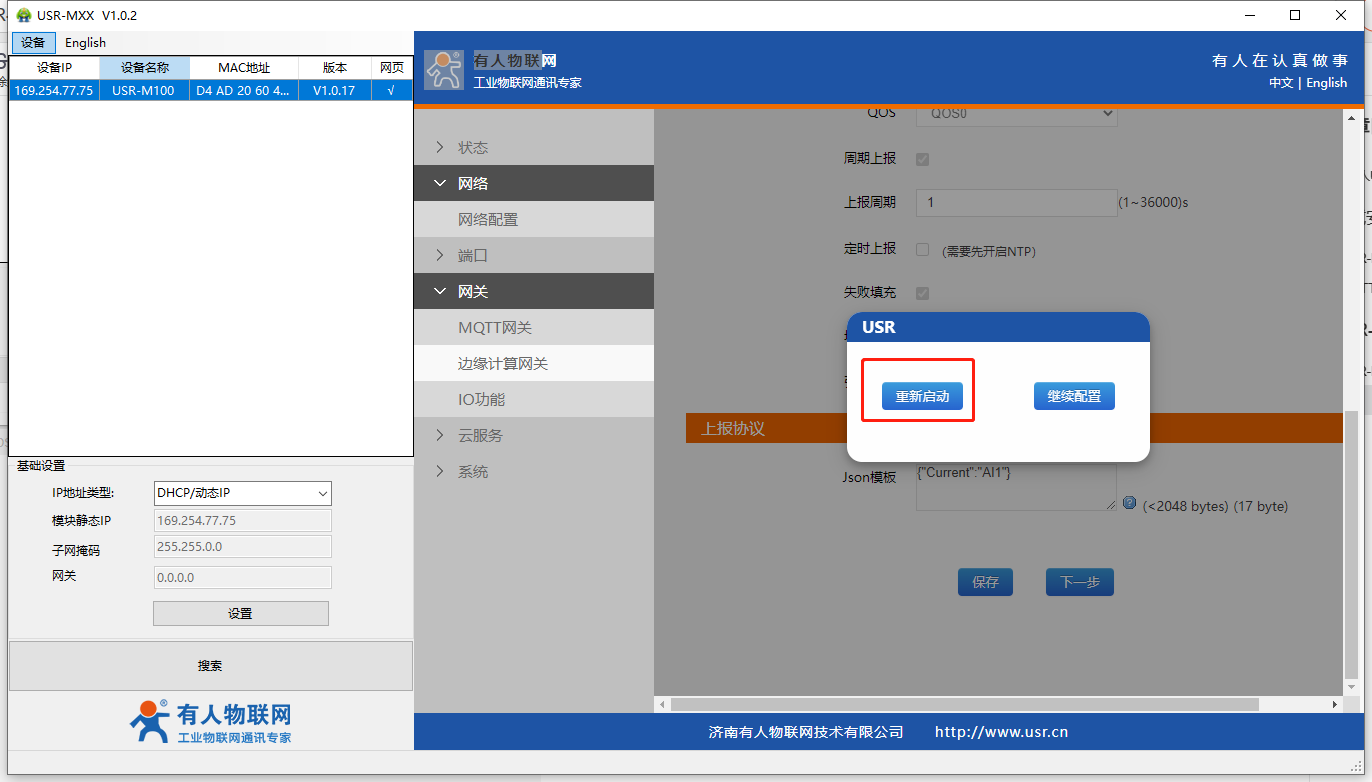Click the 搜索 button
Image resolution: width=1372 pixels, height=782 pixels.
click(210, 666)
